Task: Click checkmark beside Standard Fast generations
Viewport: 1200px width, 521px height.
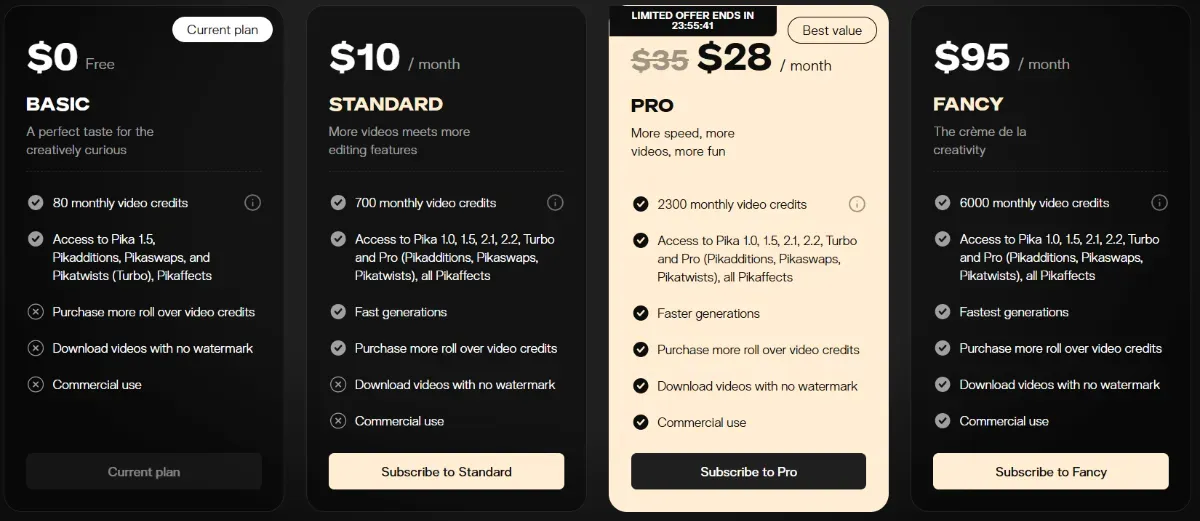Action: pos(338,312)
